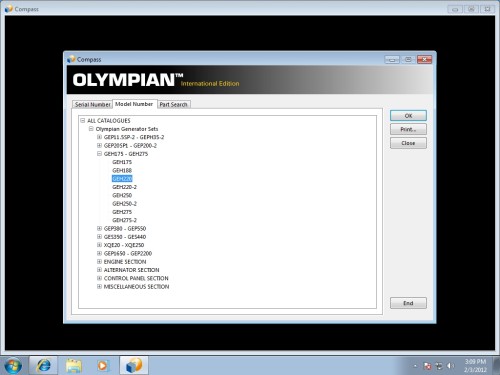Select GEH175 - GEH275 range label
This screenshot has width=500, height=375.
tap(126, 154)
